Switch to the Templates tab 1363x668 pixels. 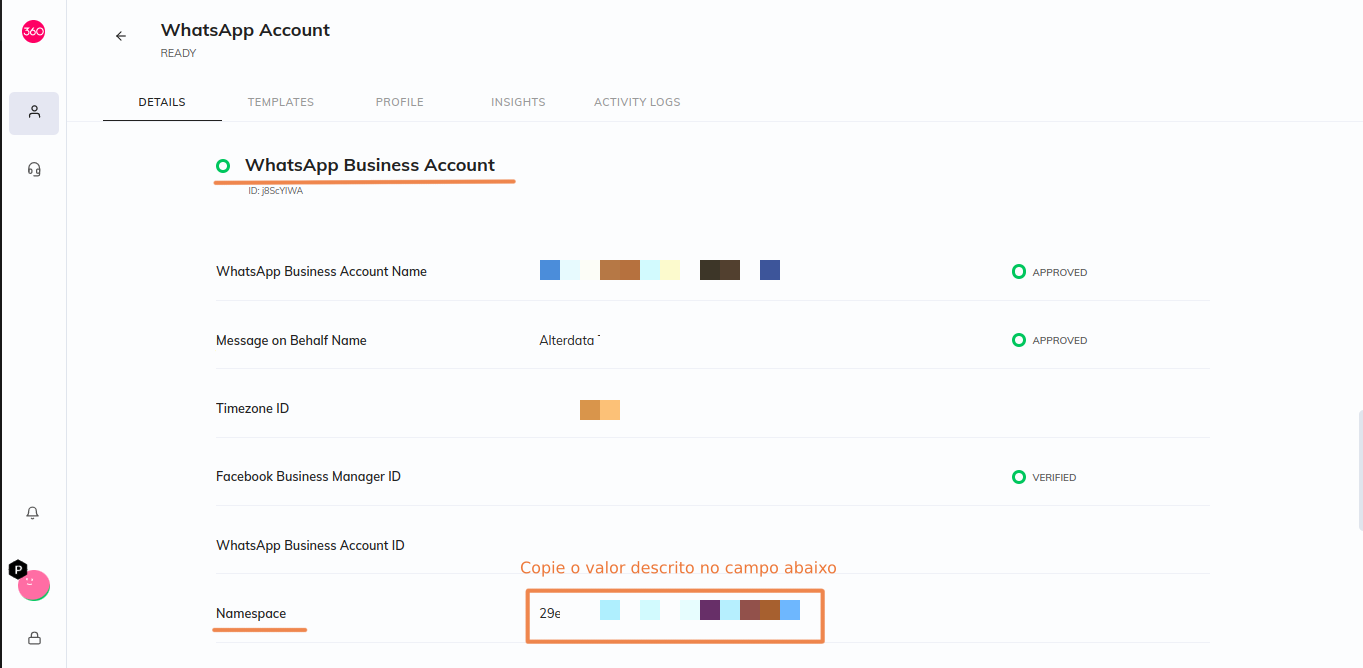pos(281,102)
